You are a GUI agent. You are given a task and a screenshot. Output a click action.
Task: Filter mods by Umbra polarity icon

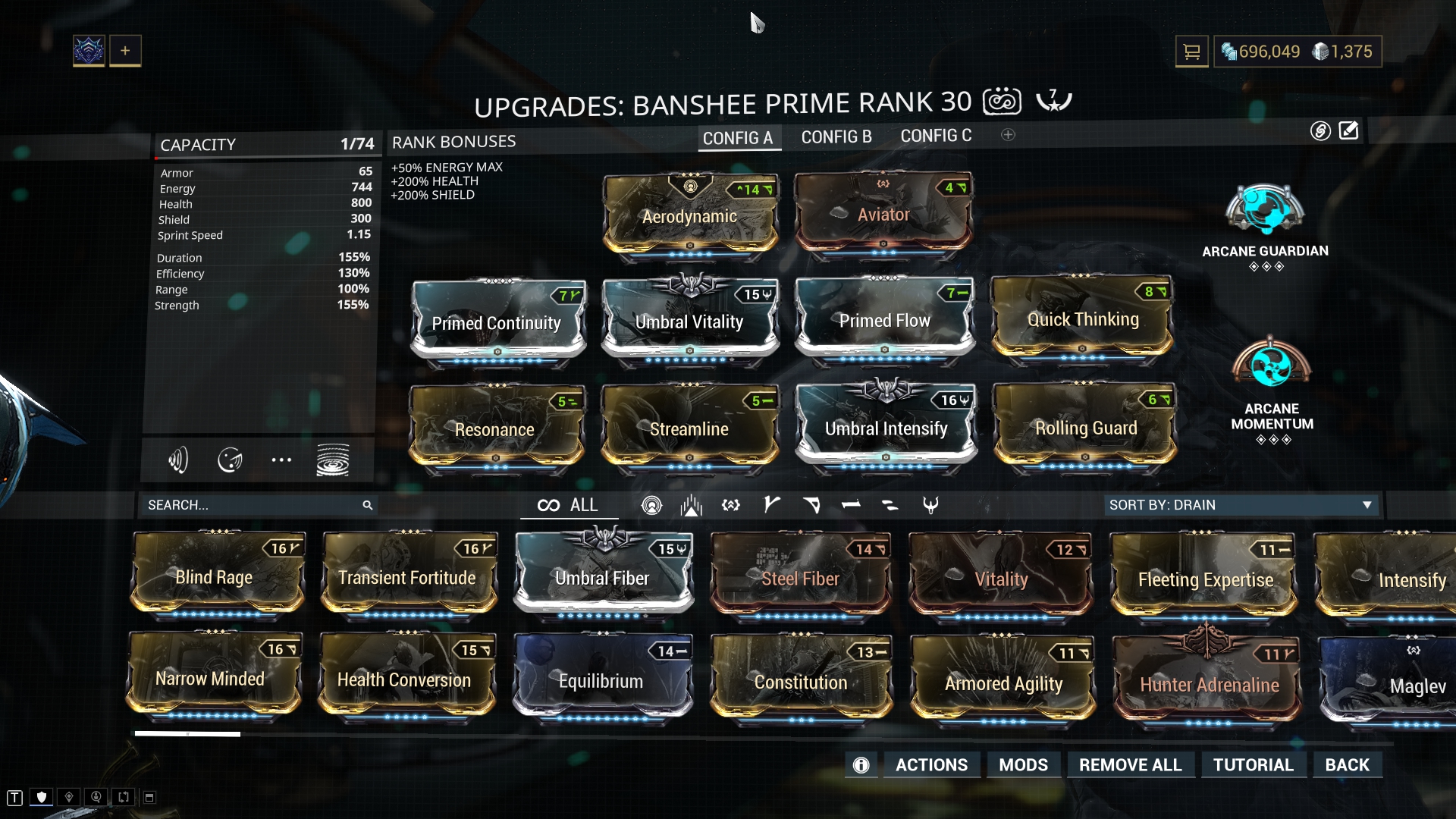coord(930,505)
